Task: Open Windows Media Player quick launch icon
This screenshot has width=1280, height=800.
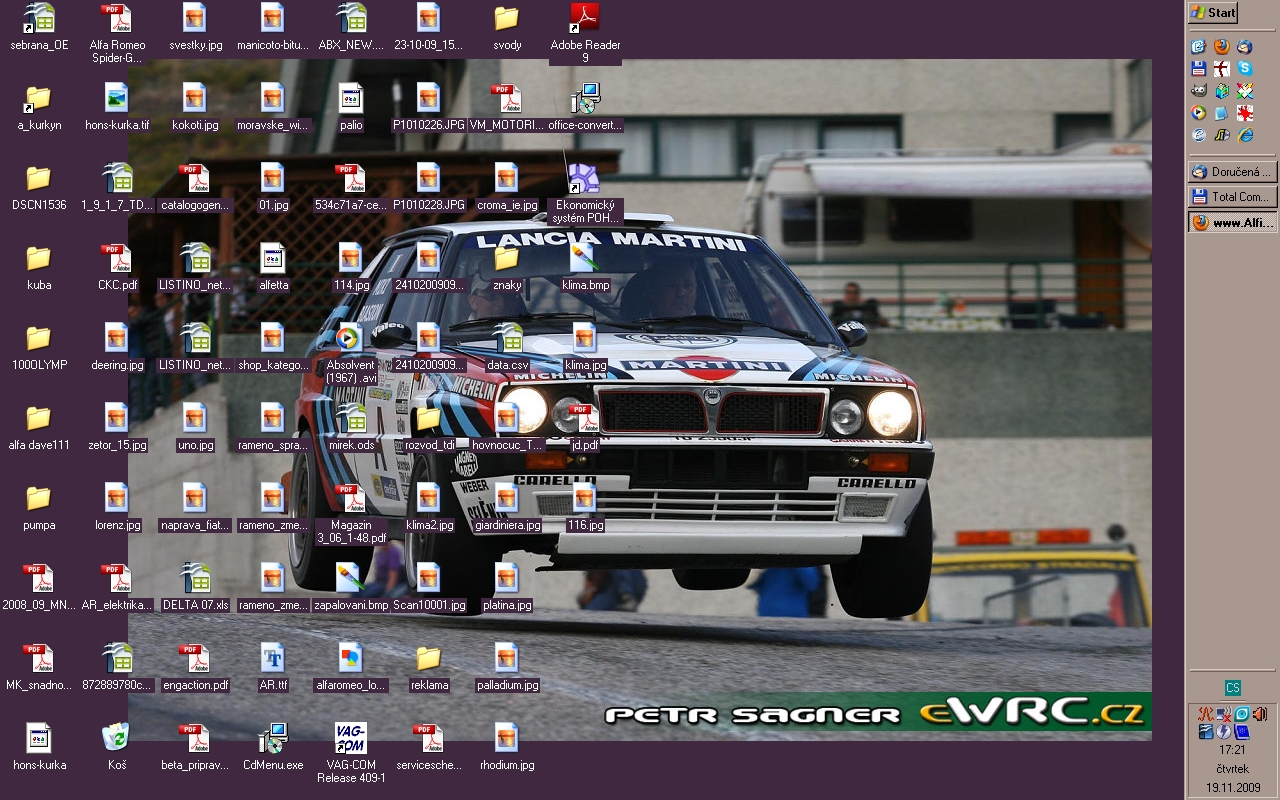Action: 1198,113
